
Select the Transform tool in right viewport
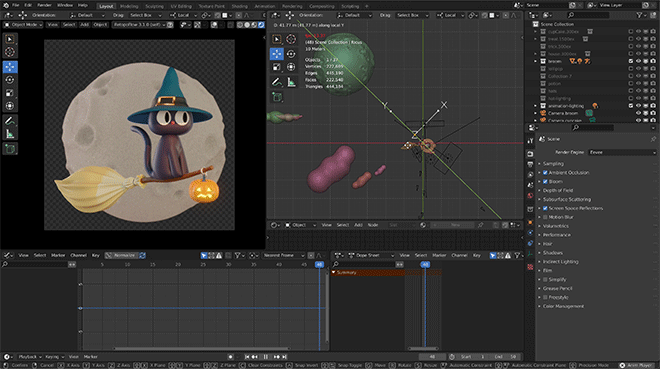click(x=291, y=67)
